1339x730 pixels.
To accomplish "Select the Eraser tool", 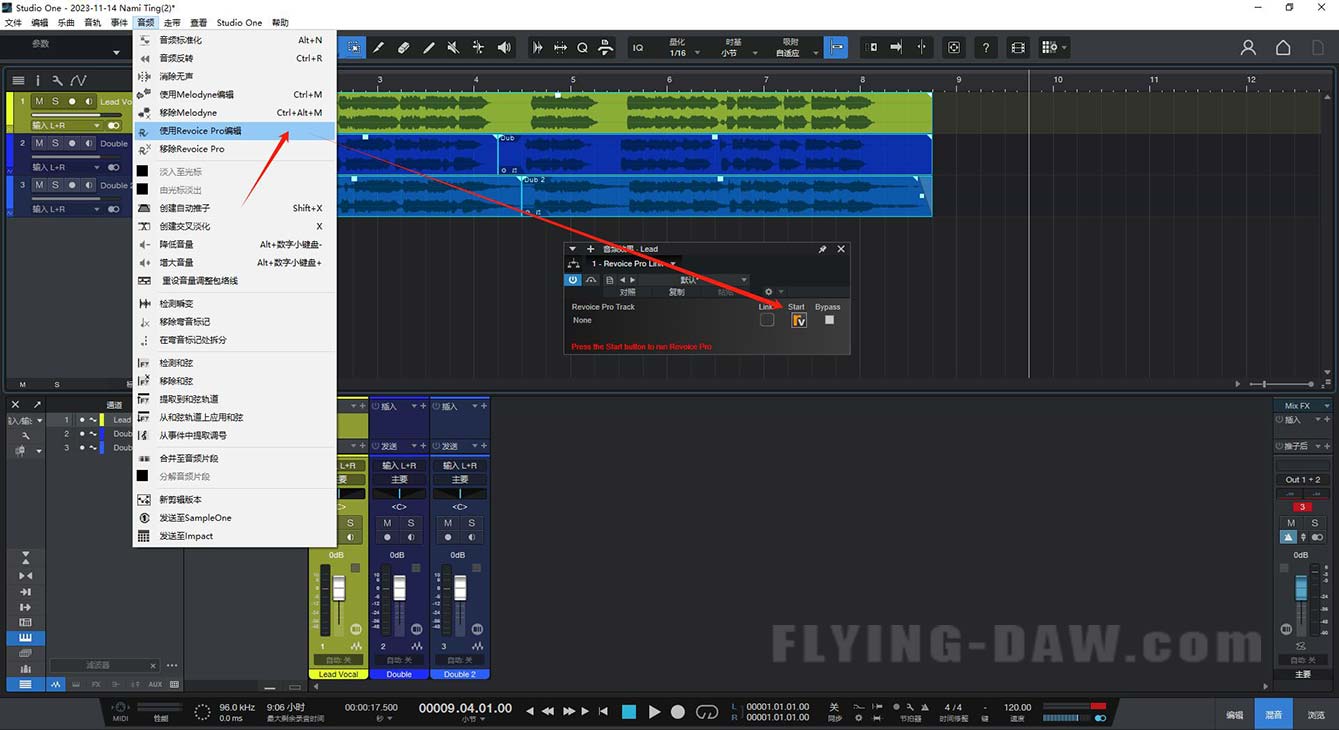I will (404, 47).
